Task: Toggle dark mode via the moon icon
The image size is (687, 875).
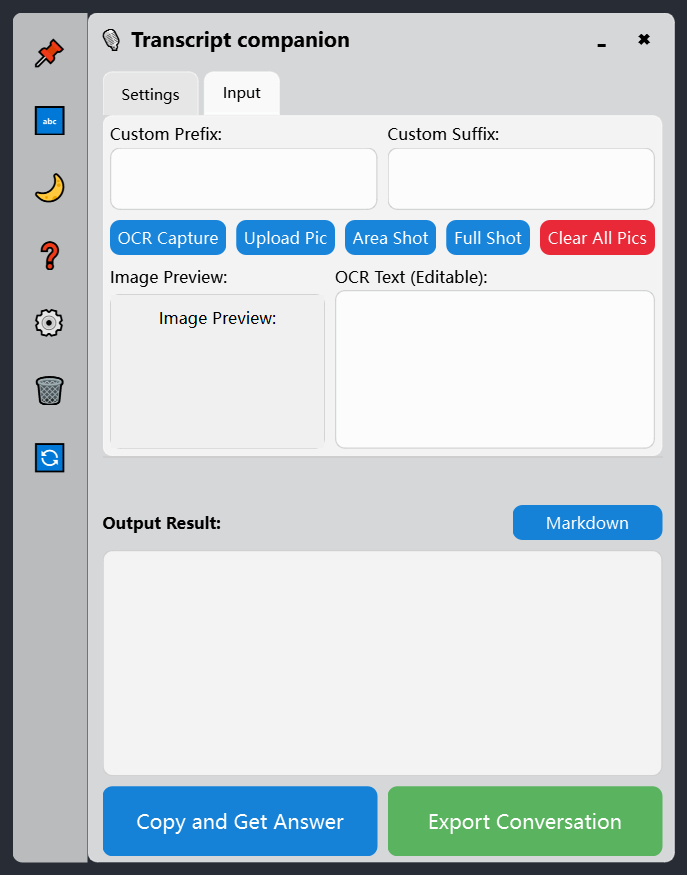Action: click(x=48, y=187)
